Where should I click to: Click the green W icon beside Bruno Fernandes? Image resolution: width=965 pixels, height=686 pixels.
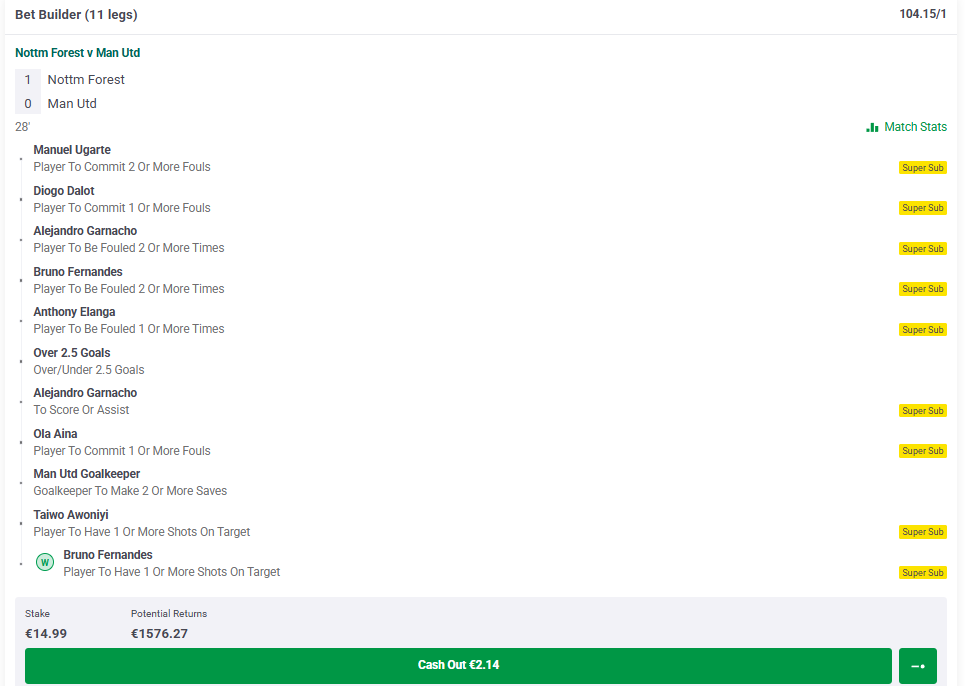coord(45,563)
